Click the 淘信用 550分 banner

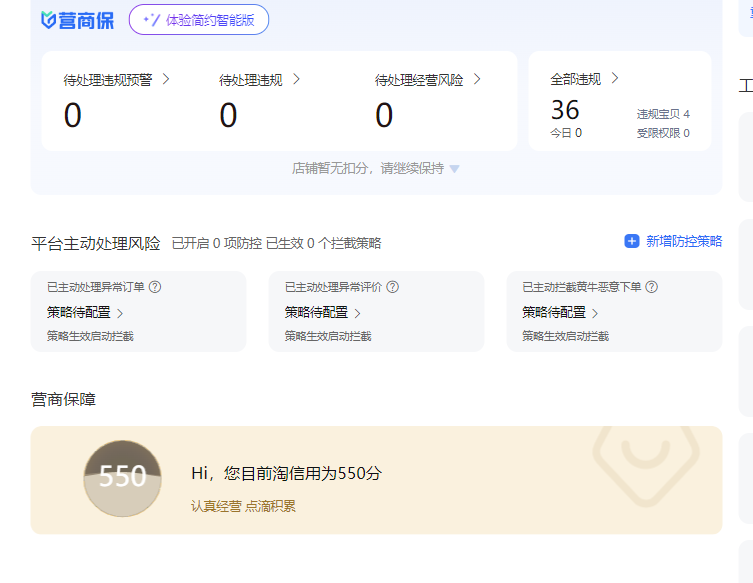click(x=376, y=480)
